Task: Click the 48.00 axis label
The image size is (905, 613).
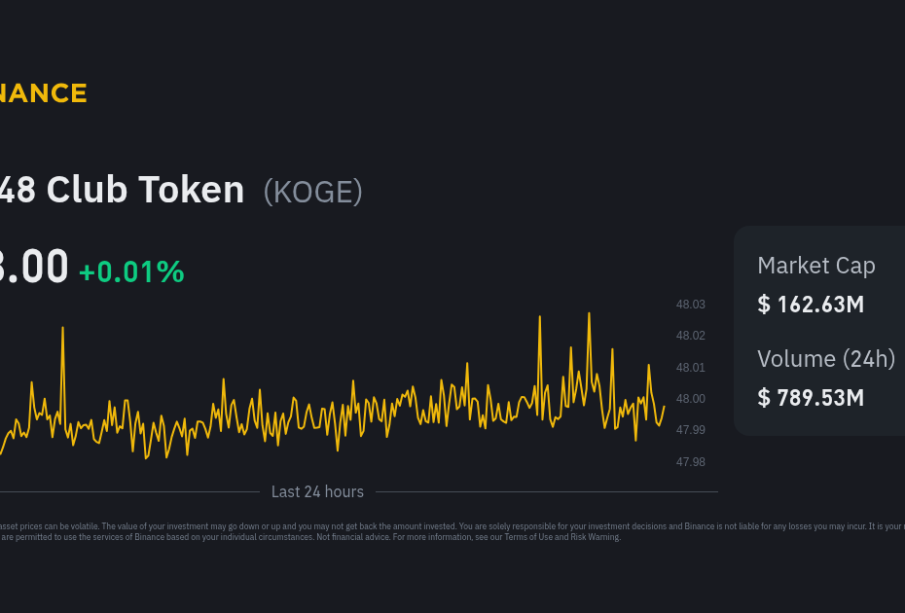Action: pyautogui.click(x=691, y=399)
